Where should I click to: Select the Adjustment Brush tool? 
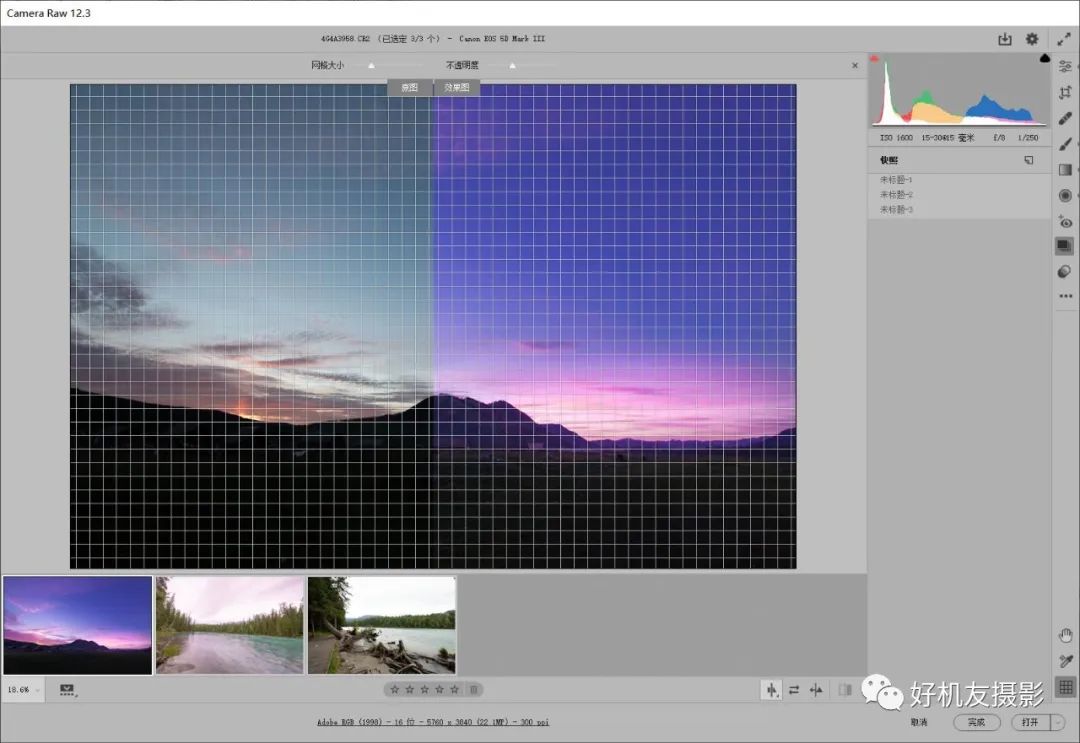(x=1065, y=144)
